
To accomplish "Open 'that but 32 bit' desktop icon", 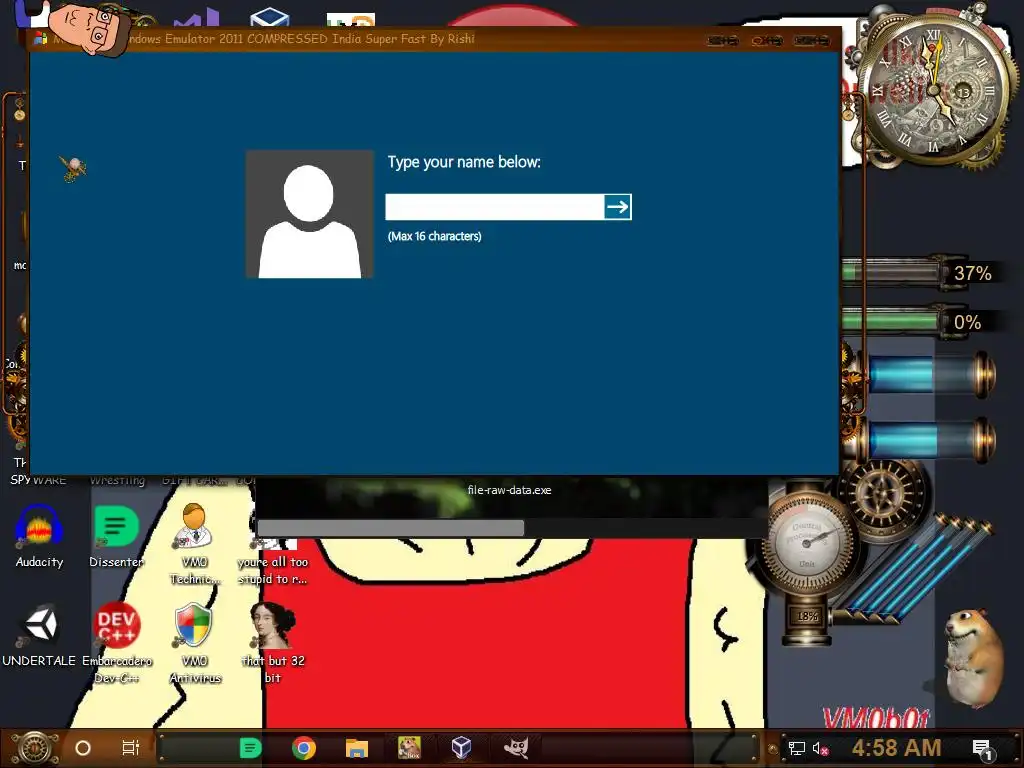I will 273,643.
